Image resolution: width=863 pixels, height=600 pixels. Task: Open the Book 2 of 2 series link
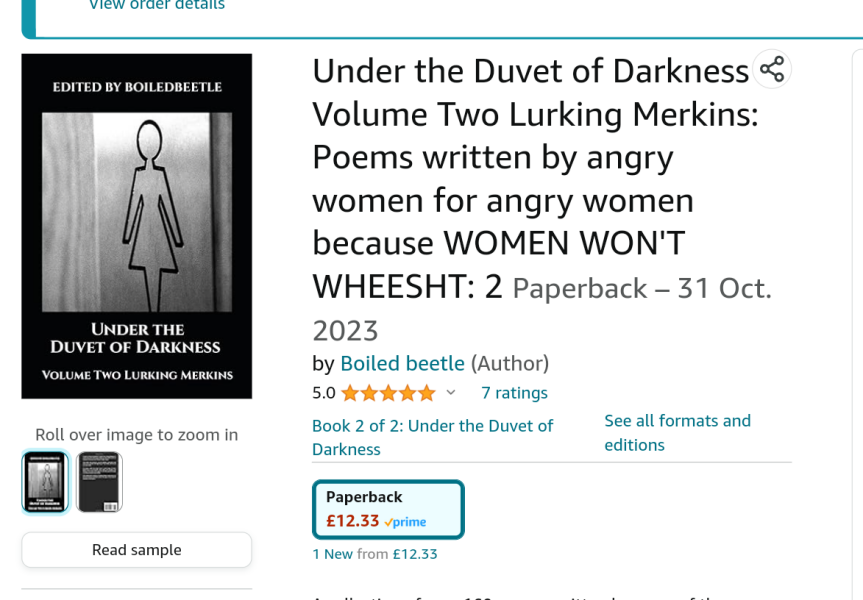pyautogui.click(x=432, y=436)
